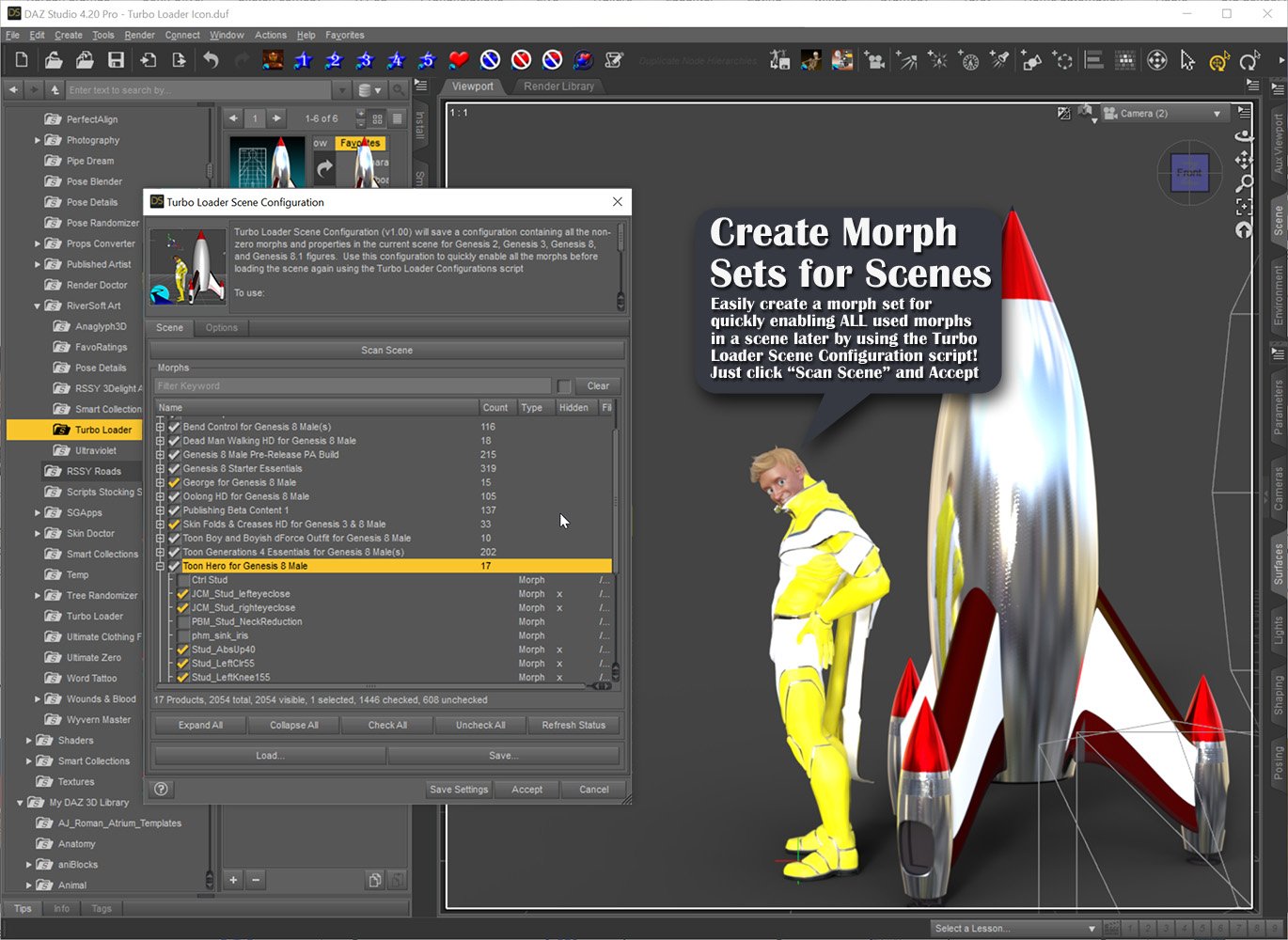Toggle Toon Hero for Genesis 8 Male checkbox

[174, 566]
